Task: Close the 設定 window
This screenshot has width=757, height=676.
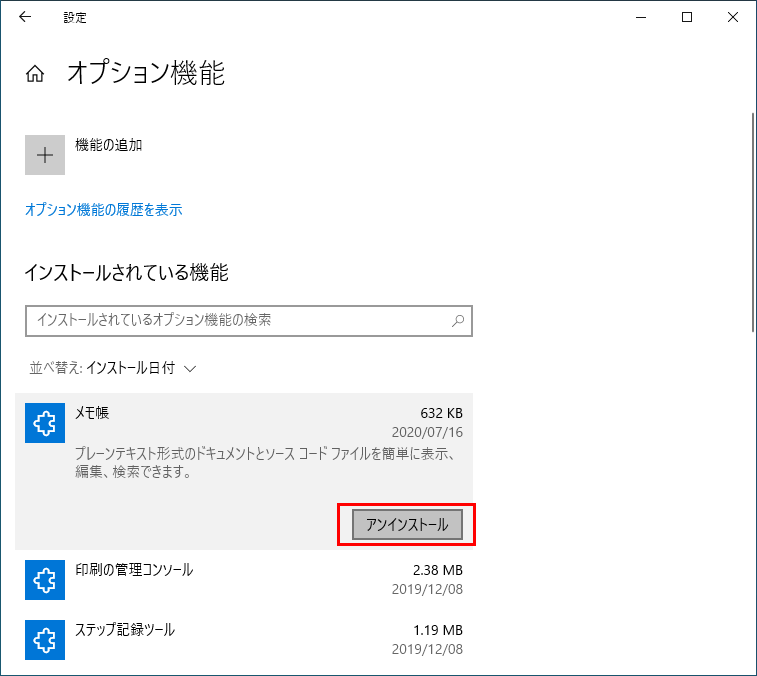Action: point(733,17)
